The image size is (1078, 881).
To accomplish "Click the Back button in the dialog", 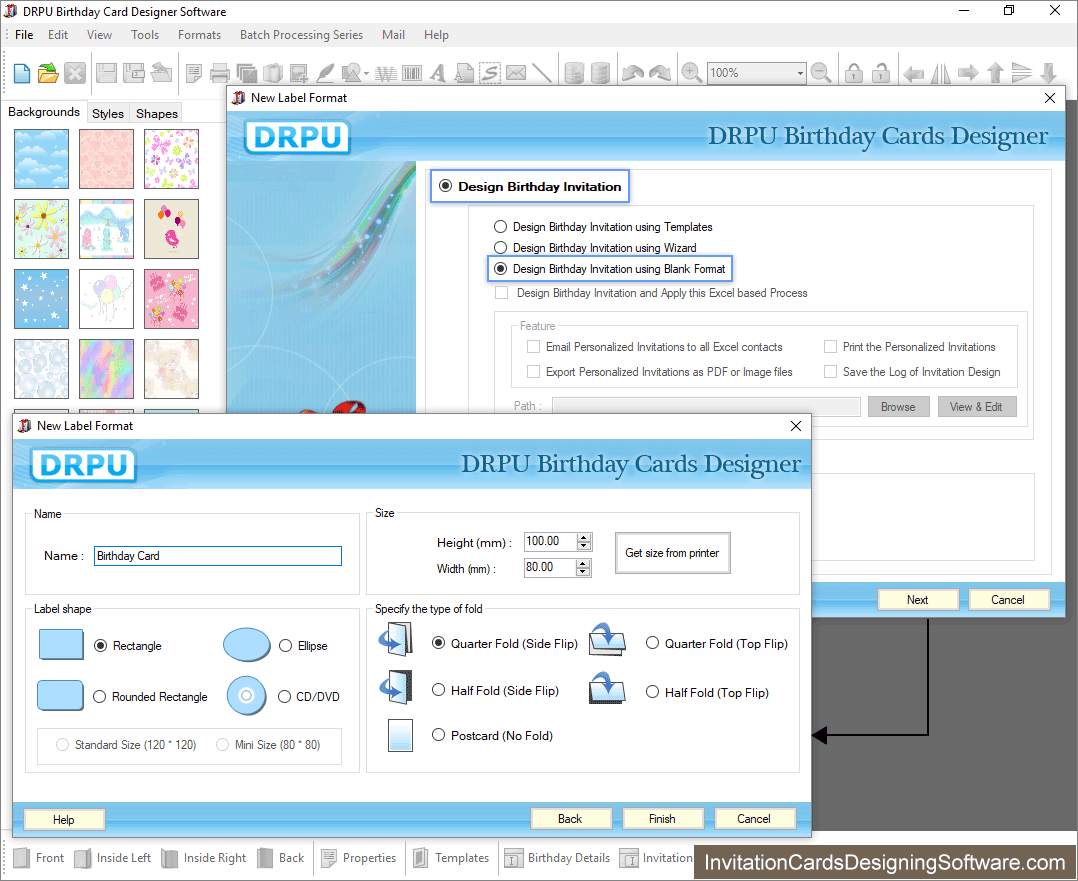I will click(571, 818).
